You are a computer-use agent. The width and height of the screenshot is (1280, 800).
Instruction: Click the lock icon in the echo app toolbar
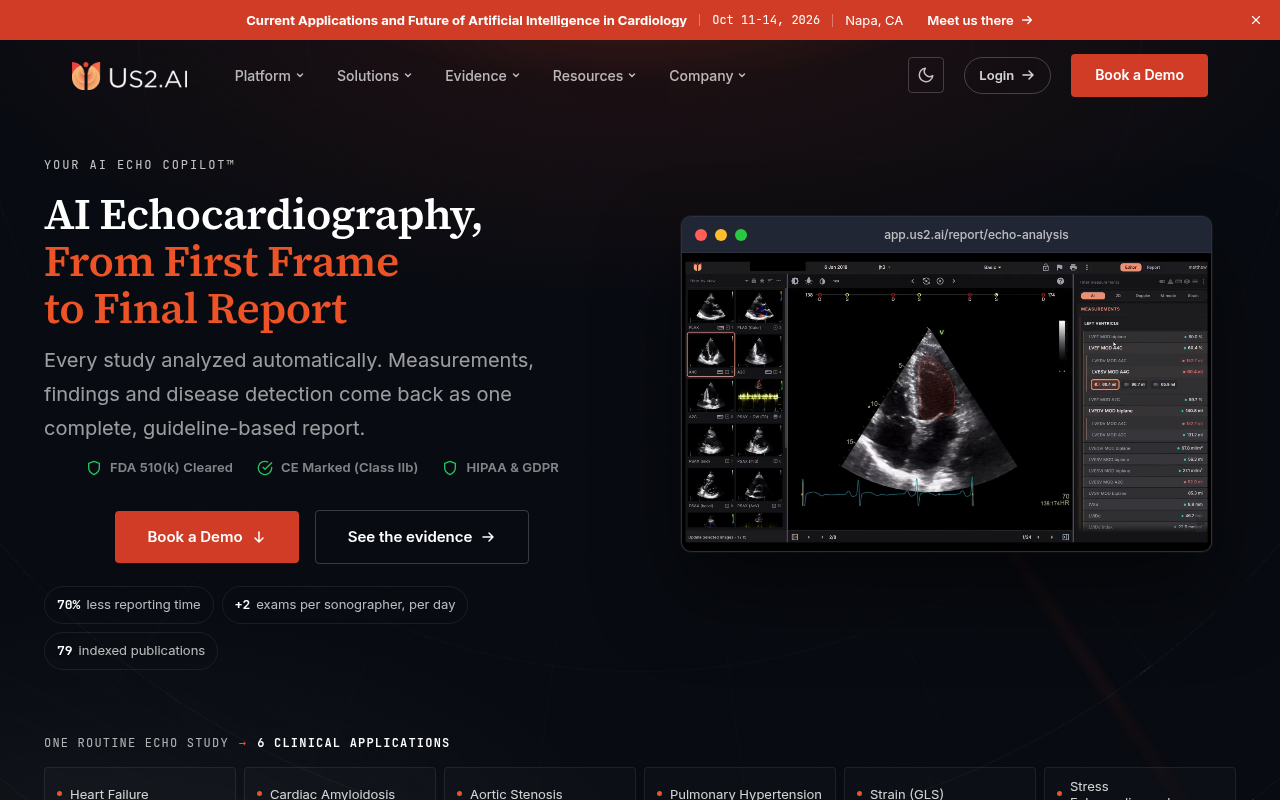(x=1046, y=267)
